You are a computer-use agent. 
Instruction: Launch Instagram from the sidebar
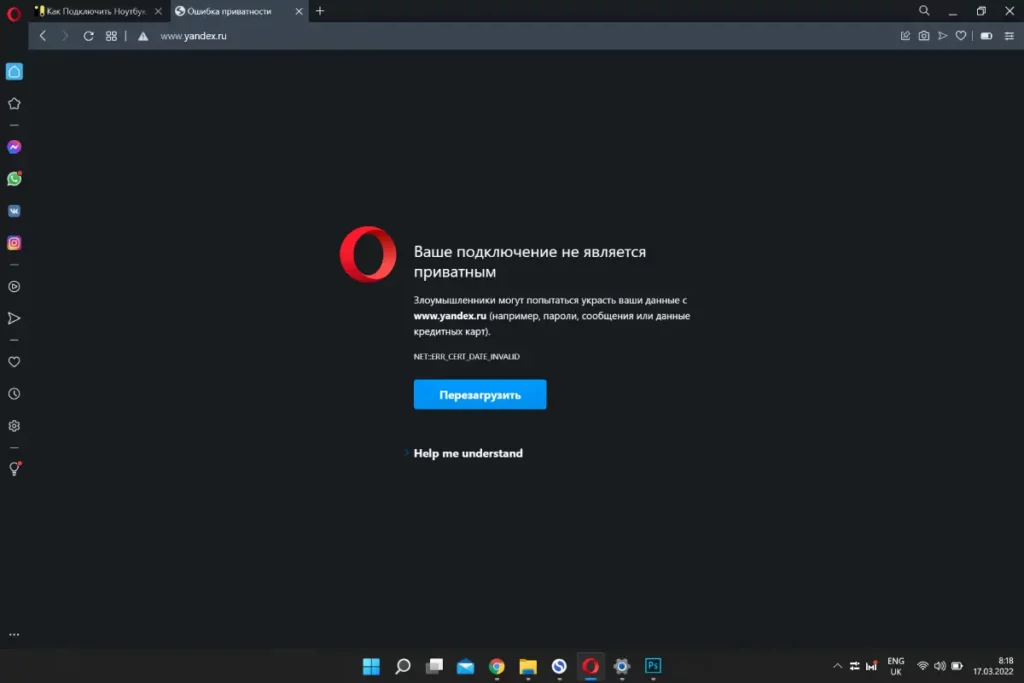click(14, 243)
